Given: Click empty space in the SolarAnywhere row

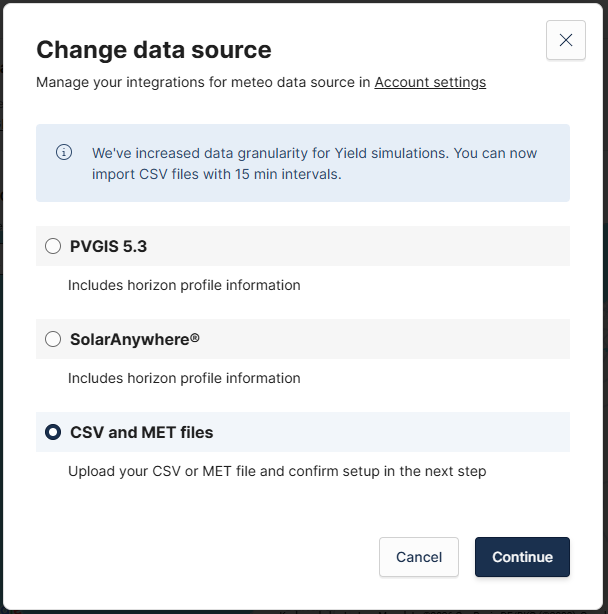Looking at the screenshot, I should click(x=400, y=339).
